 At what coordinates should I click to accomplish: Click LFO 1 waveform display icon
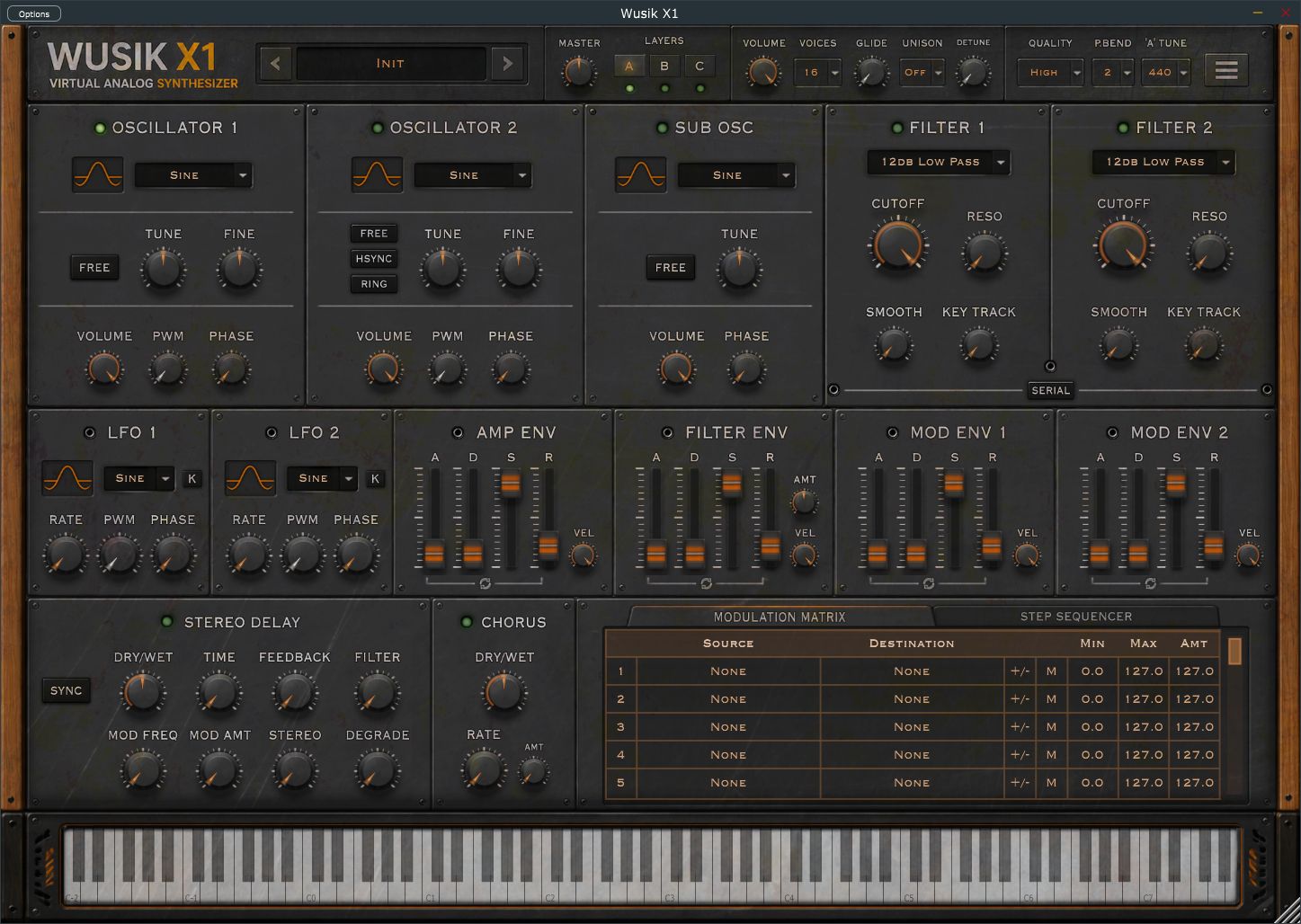67,478
